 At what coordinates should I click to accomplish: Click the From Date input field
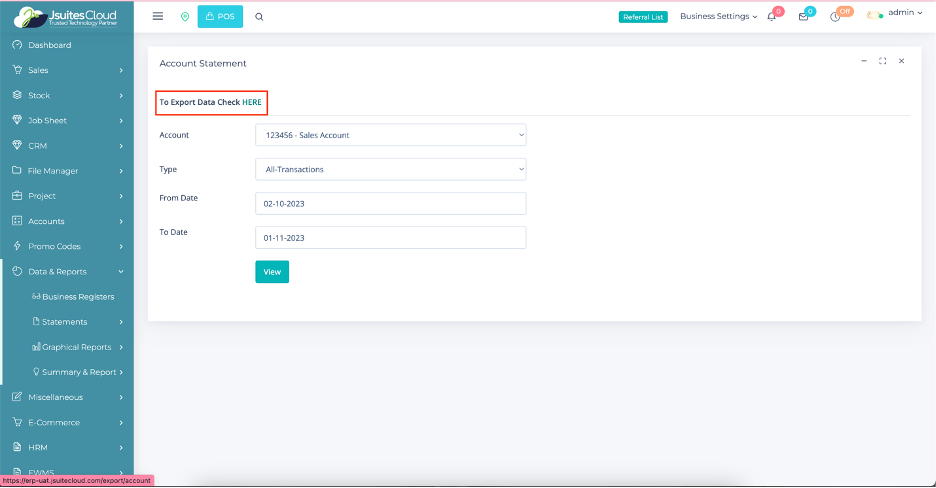tap(390, 203)
